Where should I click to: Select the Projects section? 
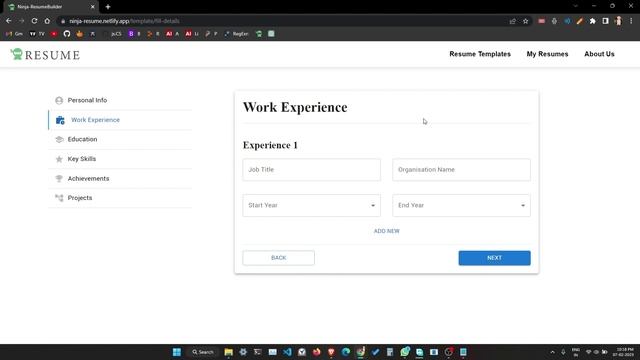point(120,198)
